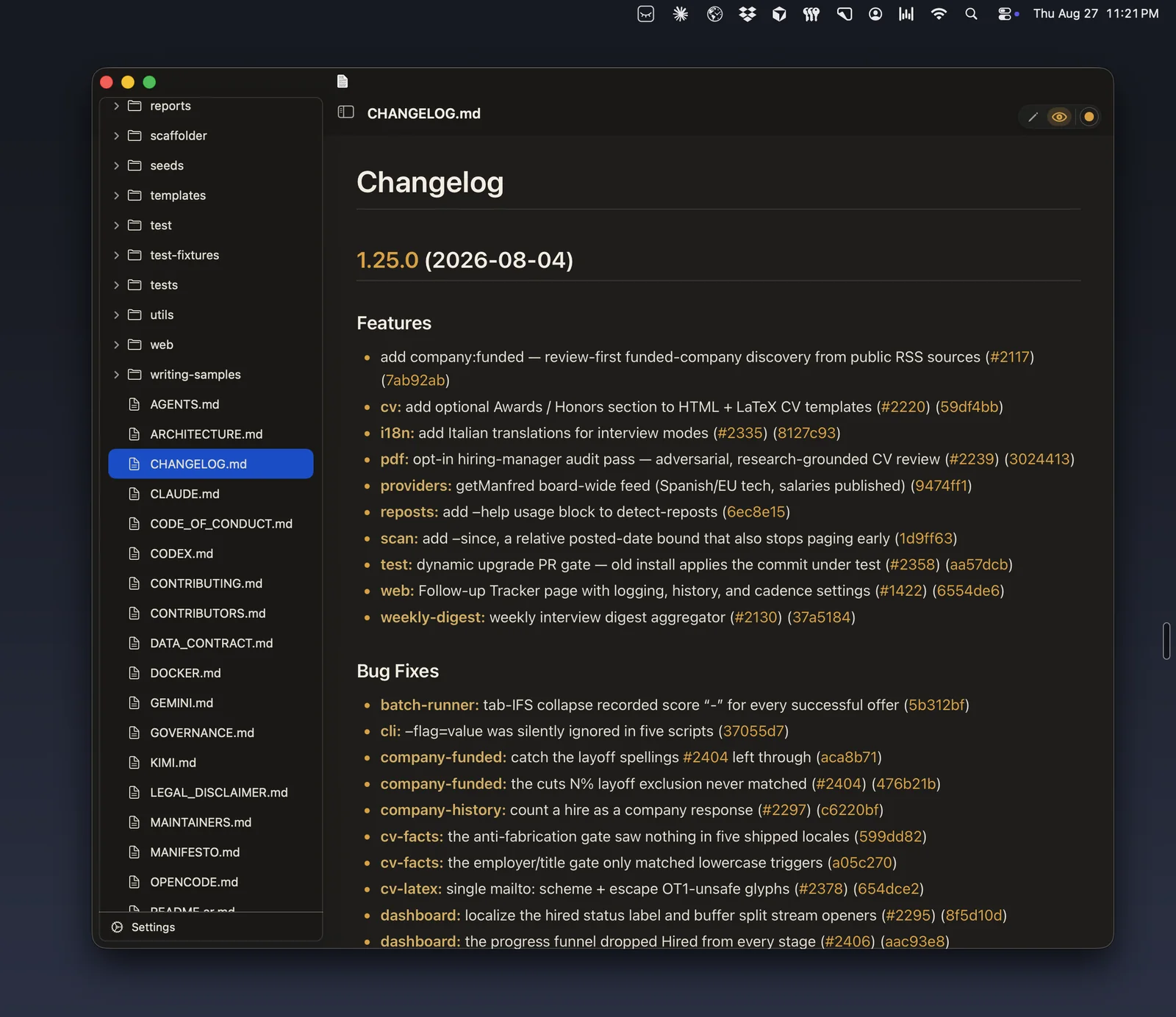The image size is (1176, 1017).
Task: Toggle the sidebar panel icon
Action: point(346,112)
